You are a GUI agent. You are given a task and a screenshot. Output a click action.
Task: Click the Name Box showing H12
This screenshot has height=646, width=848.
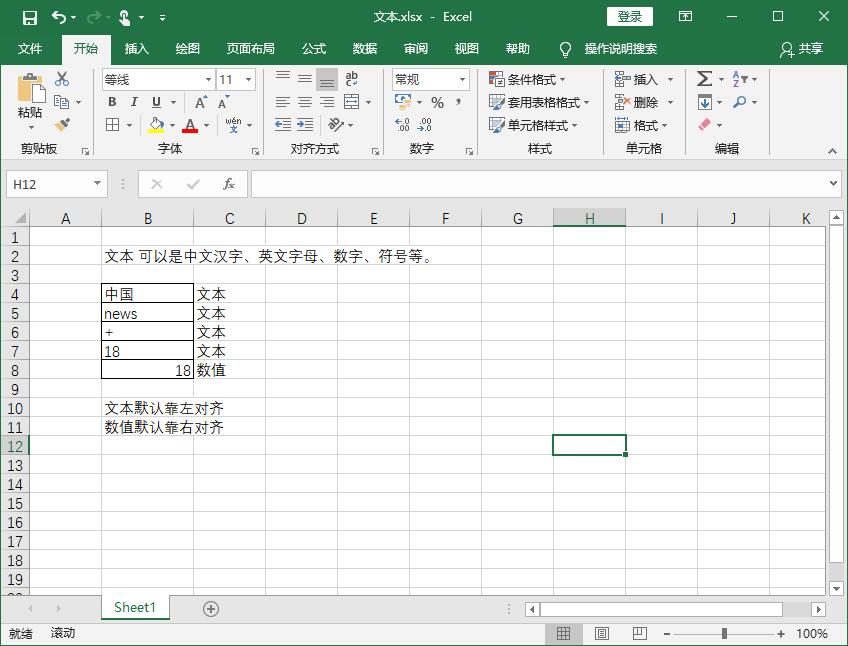coord(48,184)
